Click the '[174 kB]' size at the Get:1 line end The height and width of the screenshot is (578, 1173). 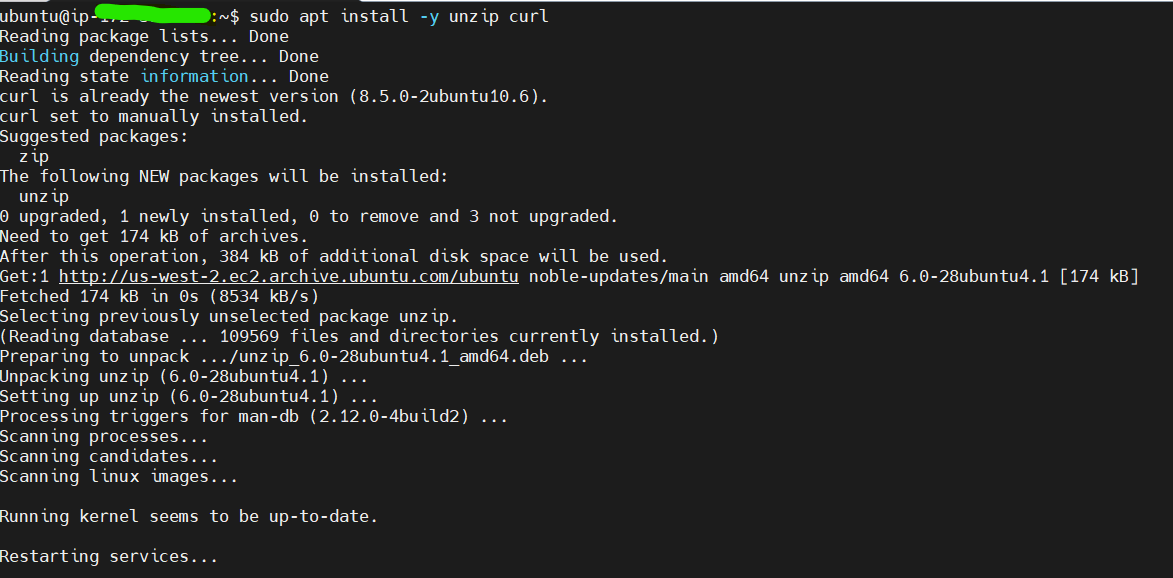pyautogui.click(x=1099, y=277)
